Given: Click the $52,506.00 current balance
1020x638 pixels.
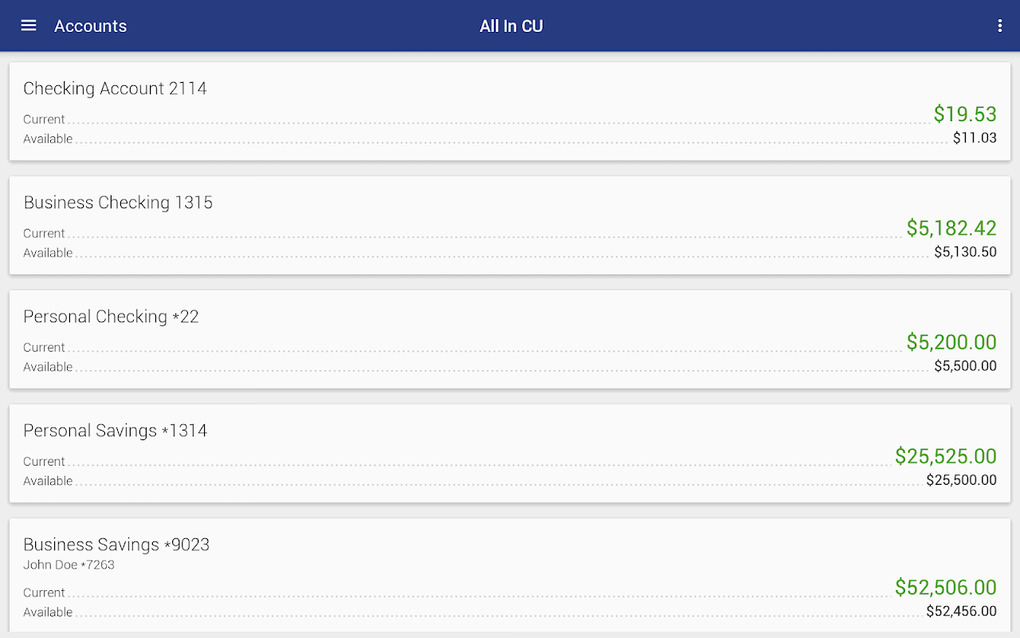Looking at the screenshot, I should [x=946, y=587].
